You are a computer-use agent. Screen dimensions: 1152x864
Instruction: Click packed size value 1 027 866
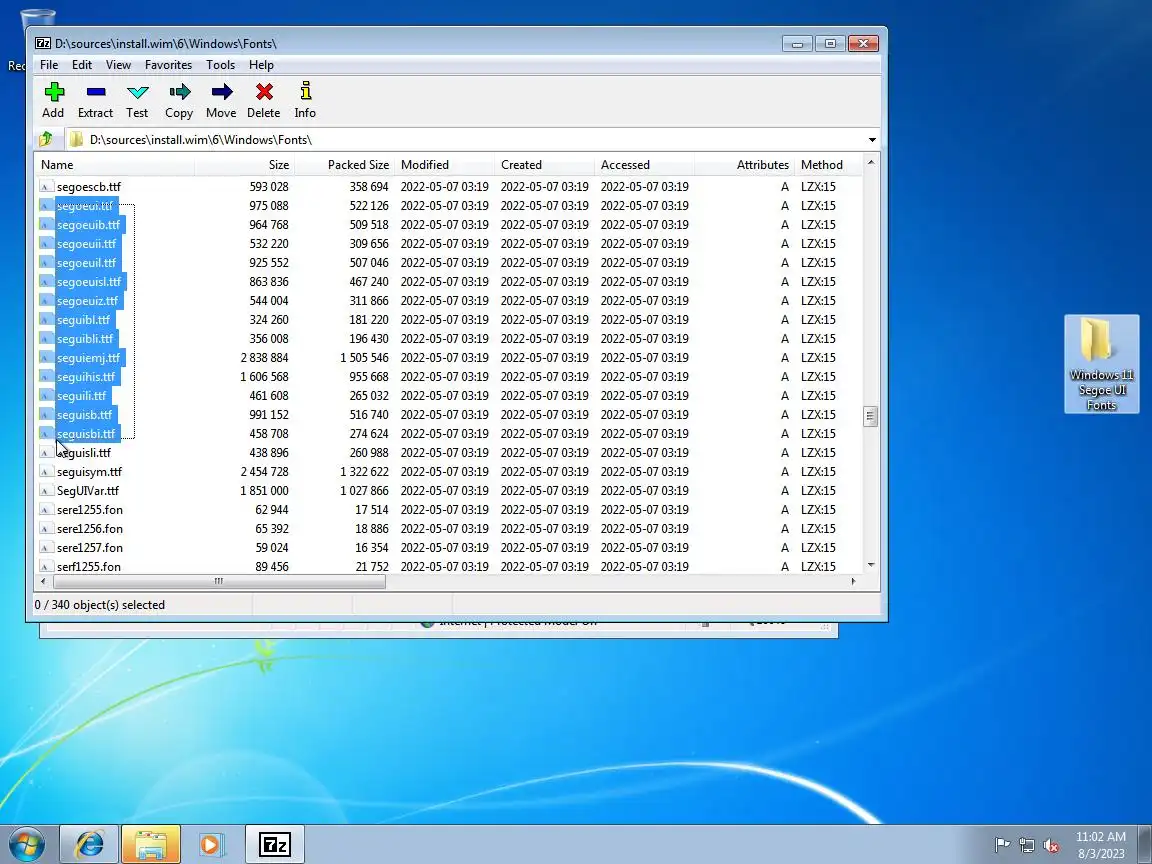pyautogui.click(x=364, y=491)
